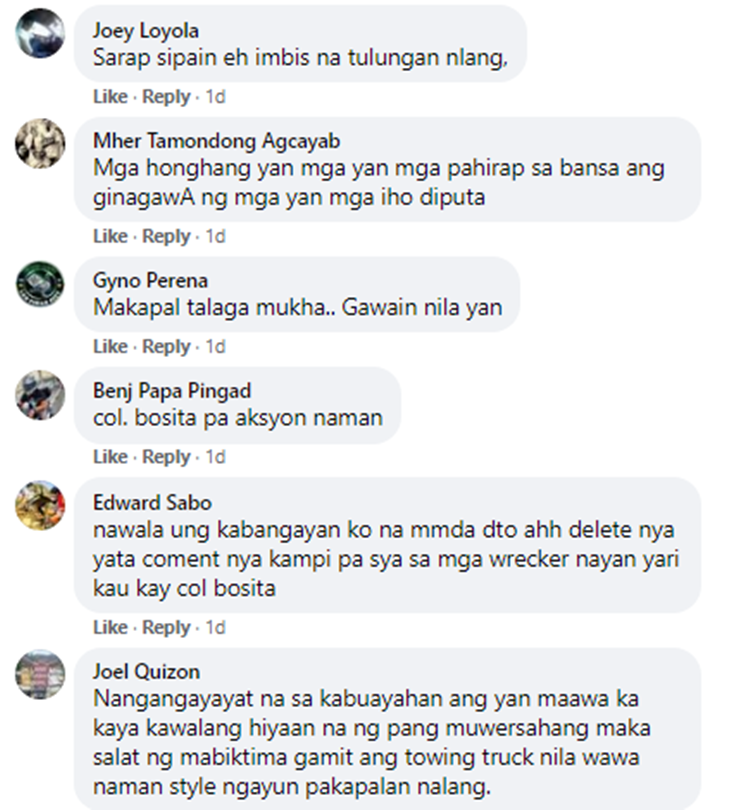Reply to Mher Tamondong Agcayab's comment

pyautogui.click(x=166, y=236)
